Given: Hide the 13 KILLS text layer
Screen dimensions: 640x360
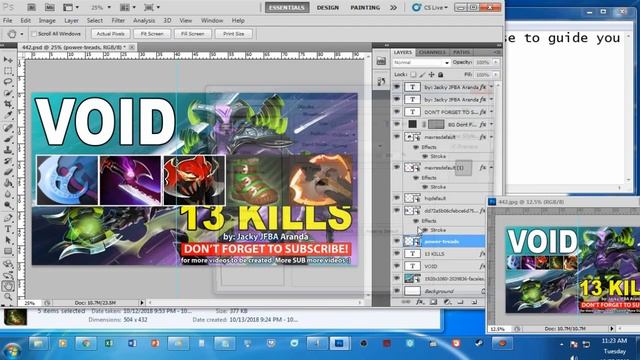Looking at the screenshot, I should click(x=397, y=253).
